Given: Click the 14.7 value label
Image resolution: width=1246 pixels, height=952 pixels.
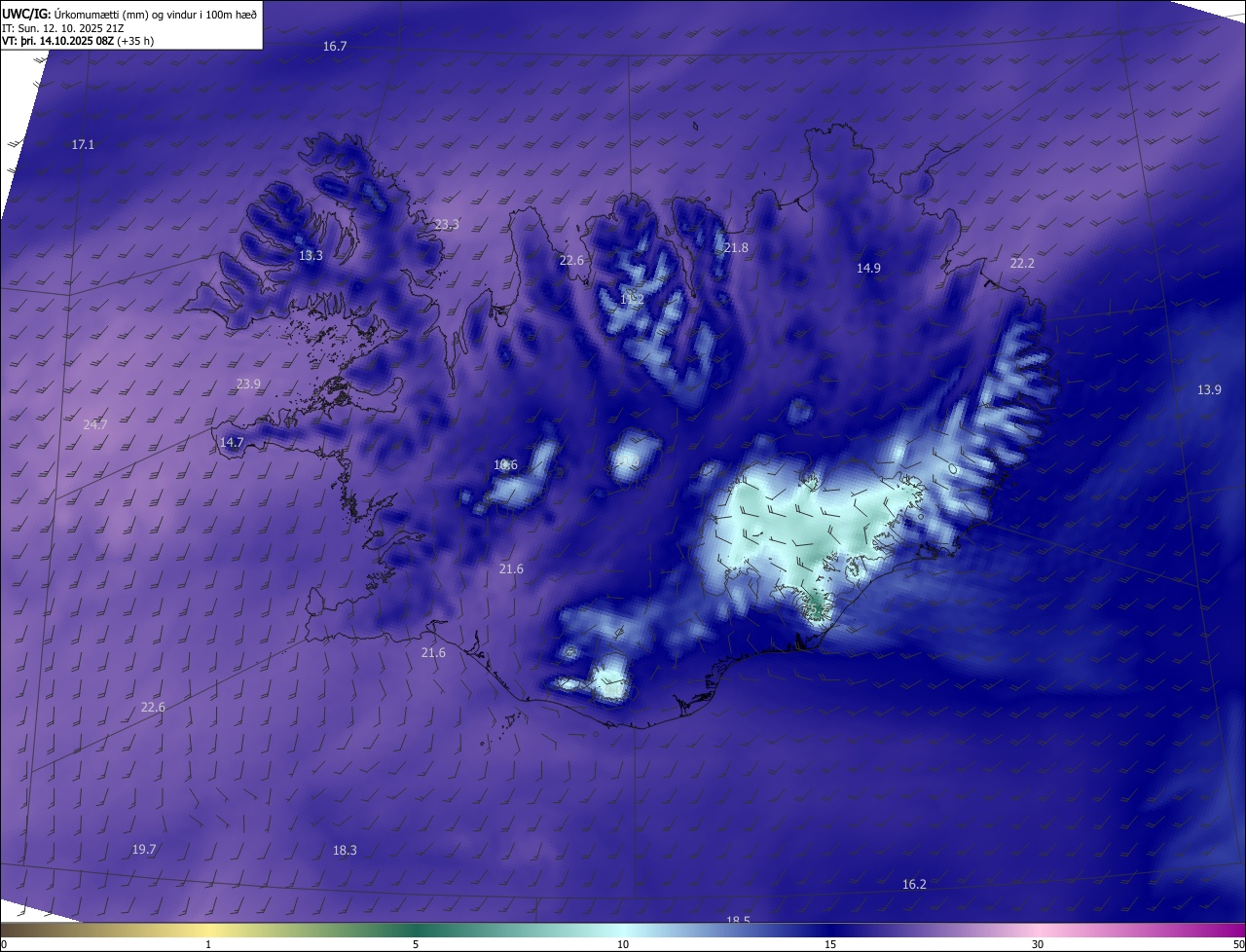Looking at the screenshot, I should (232, 443).
